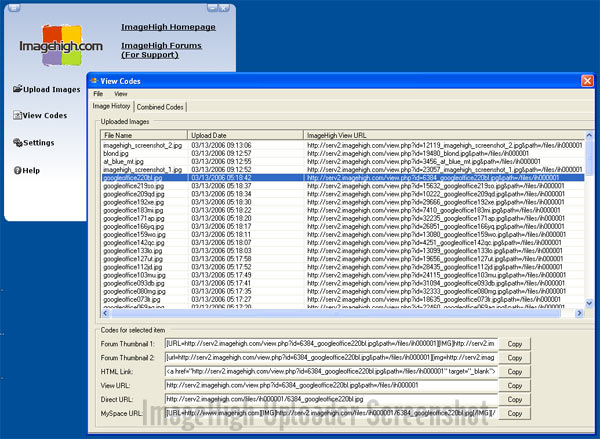Click Upload Images in the sidebar
Viewport: 600px width, 439px height.
(47, 89)
